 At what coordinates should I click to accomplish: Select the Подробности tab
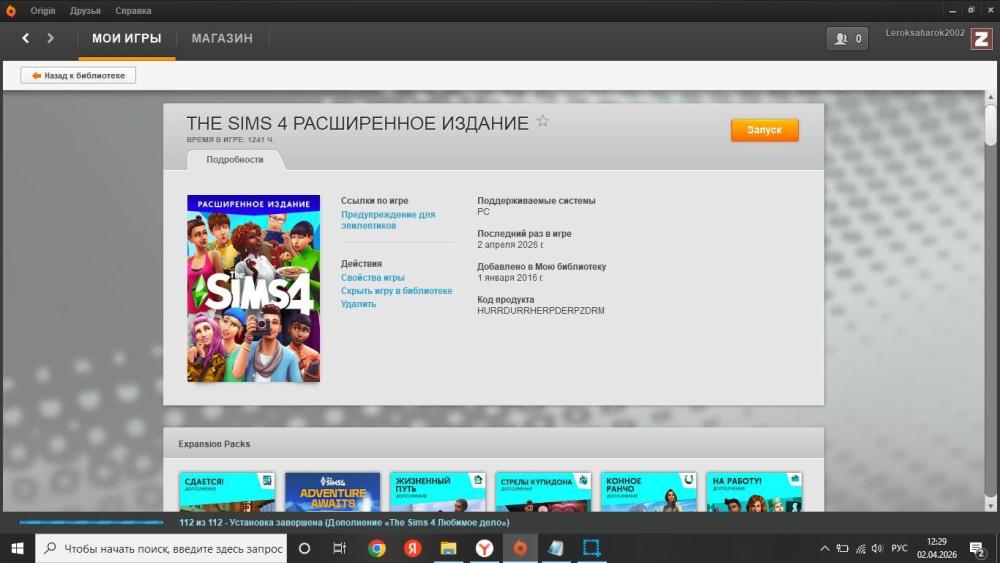pyautogui.click(x=235, y=160)
